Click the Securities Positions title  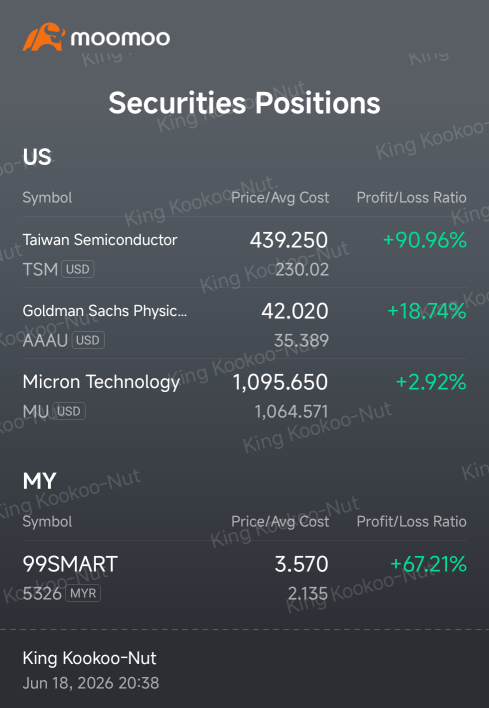pos(244,102)
